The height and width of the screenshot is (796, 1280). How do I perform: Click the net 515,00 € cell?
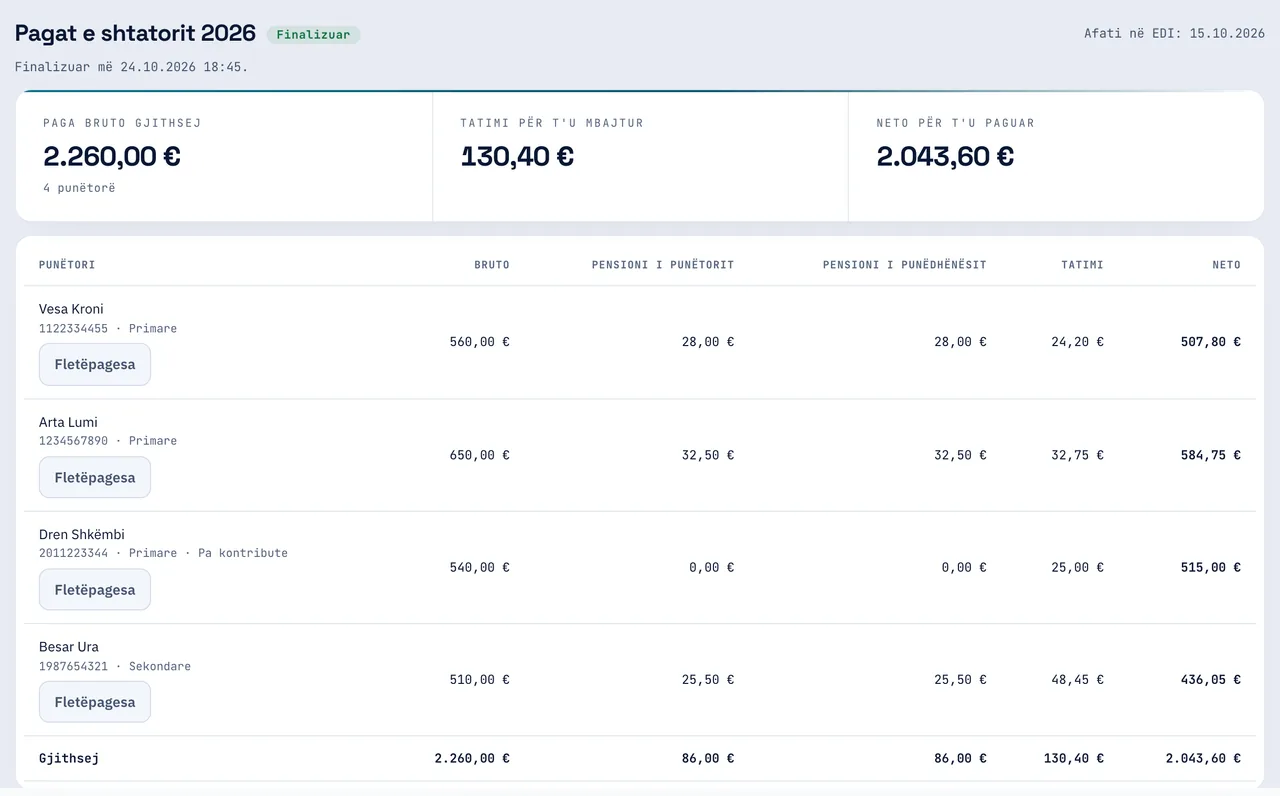(1211, 567)
